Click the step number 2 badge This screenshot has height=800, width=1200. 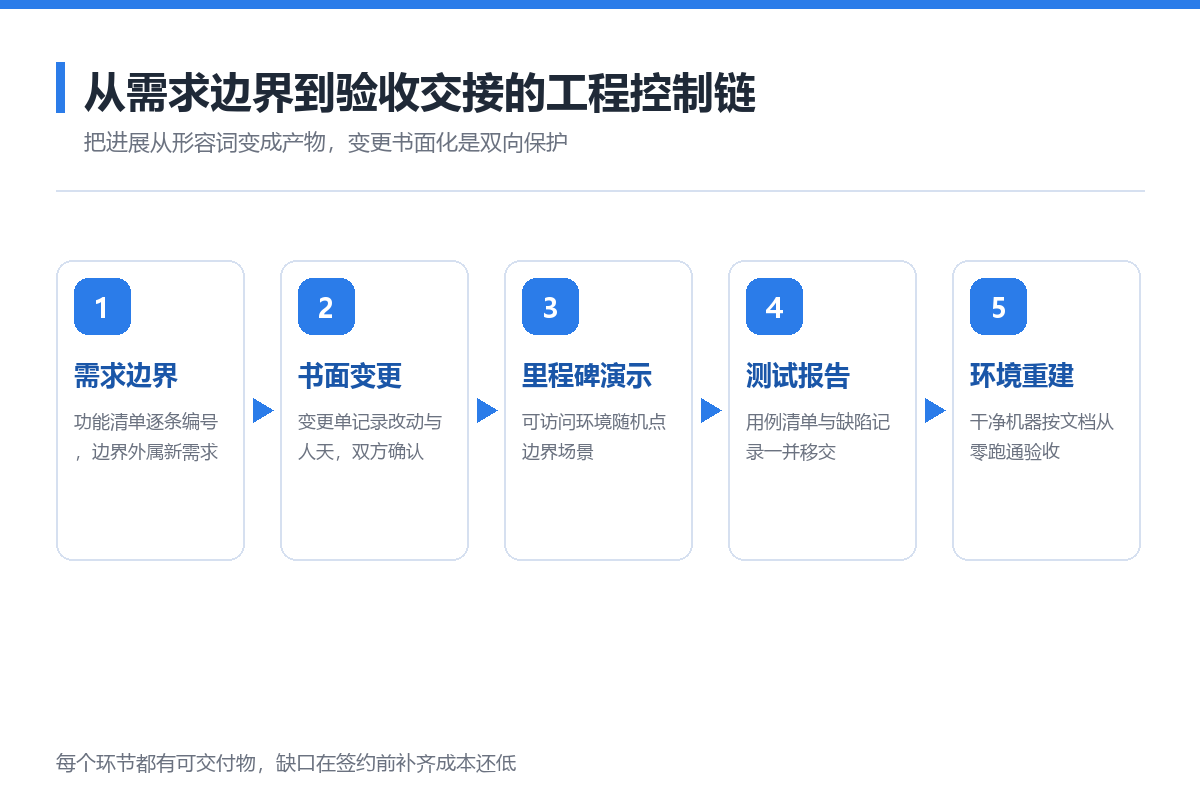click(x=326, y=307)
